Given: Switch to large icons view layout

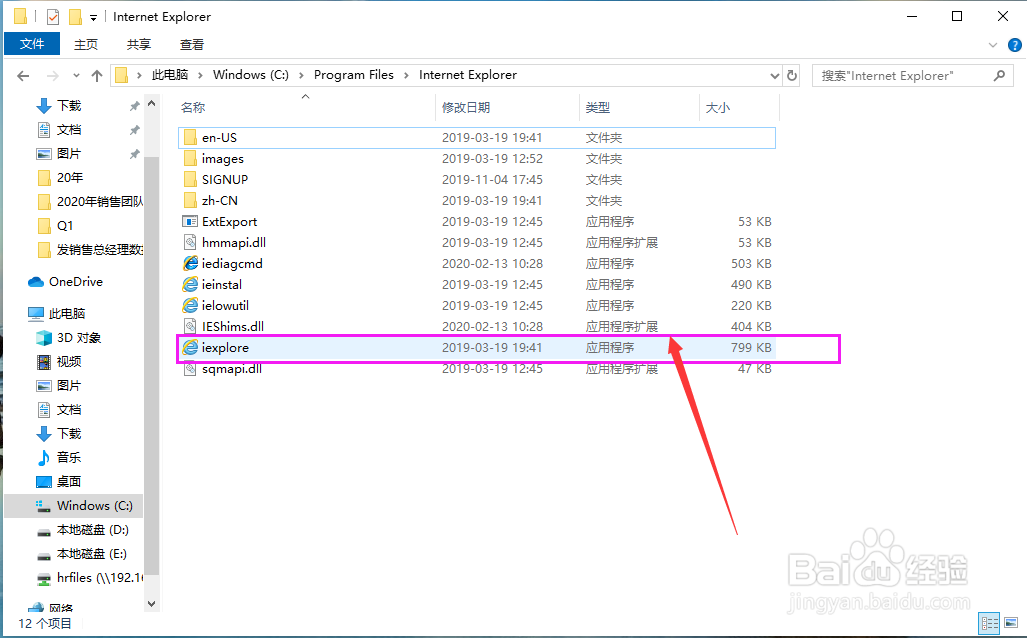Looking at the screenshot, I should pyautogui.click(x=1011, y=622).
